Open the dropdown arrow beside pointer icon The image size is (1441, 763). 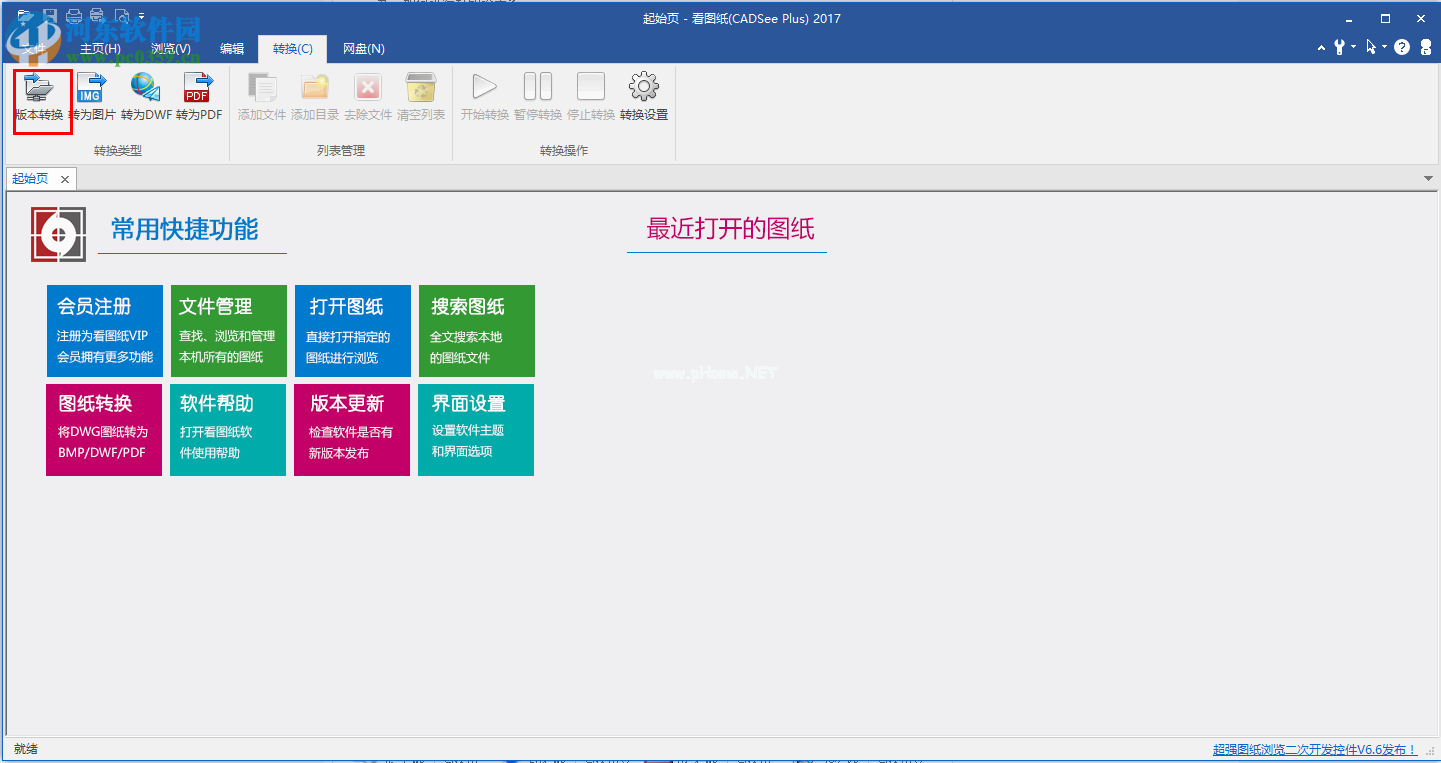(x=1384, y=47)
